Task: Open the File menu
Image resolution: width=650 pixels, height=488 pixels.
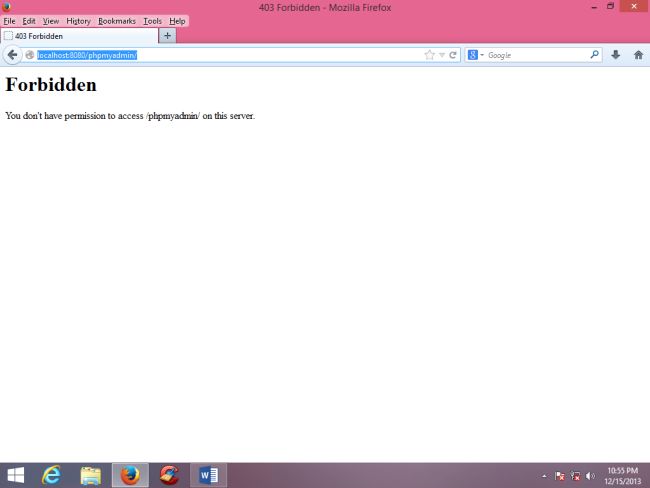Action: 9,21
